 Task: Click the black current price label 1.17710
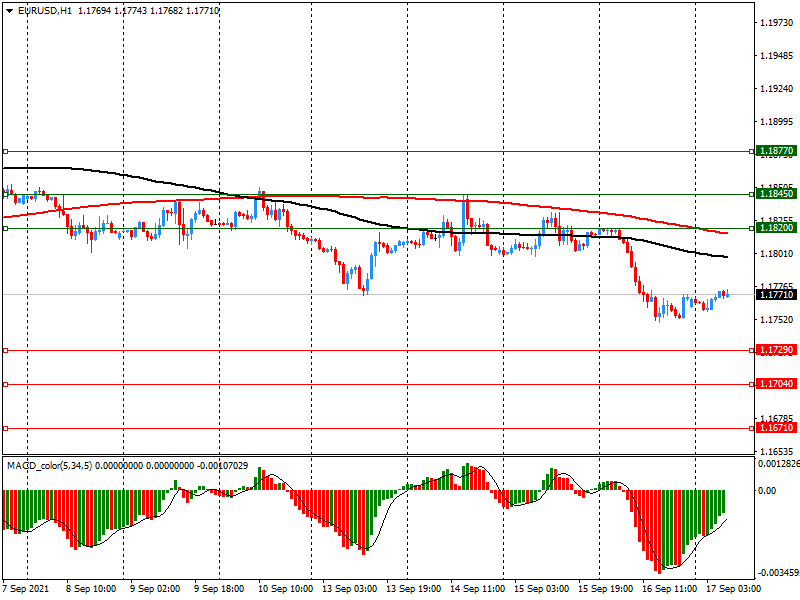point(777,294)
